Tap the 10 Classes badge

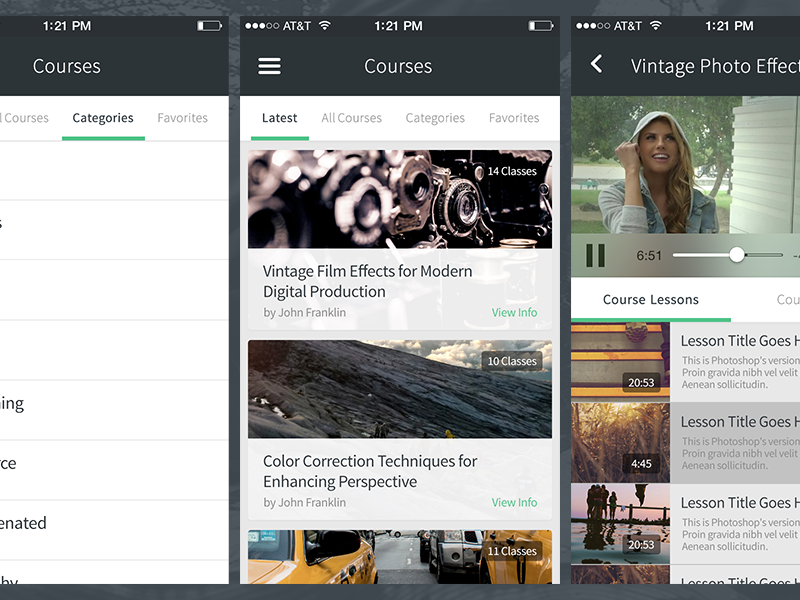(512, 361)
